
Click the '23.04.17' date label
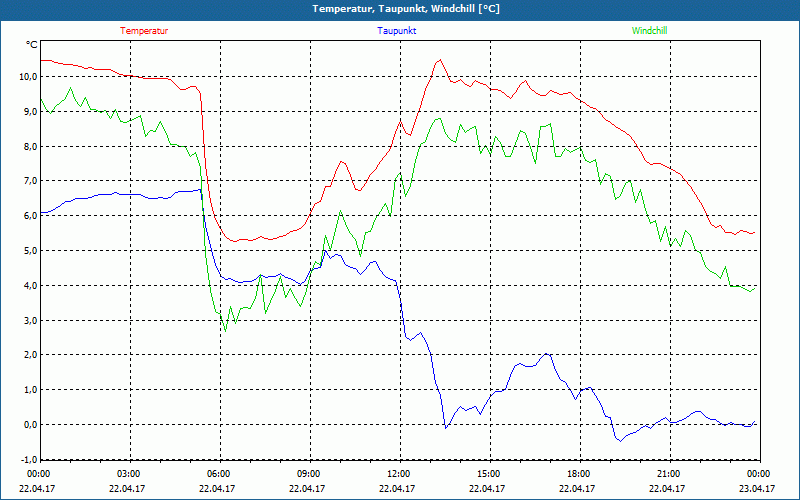coord(757,488)
